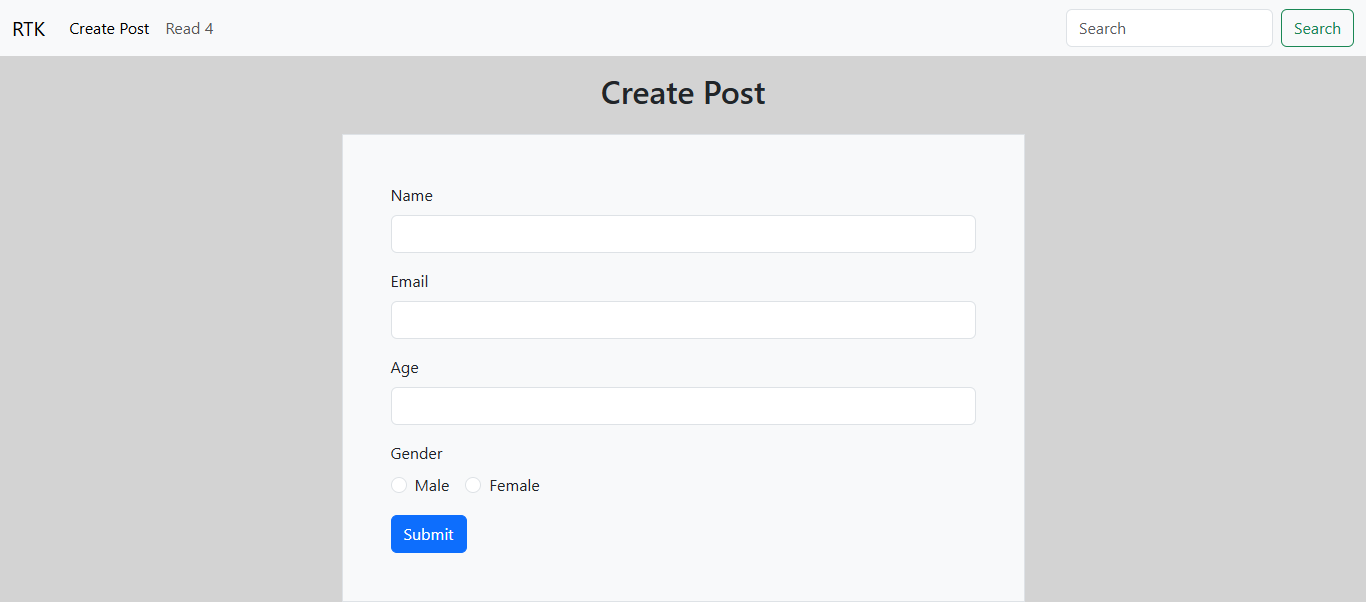The width and height of the screenshot is (1366, 607).
Task: Click the RTK brand logo link
Action: [x=28, y=29]
